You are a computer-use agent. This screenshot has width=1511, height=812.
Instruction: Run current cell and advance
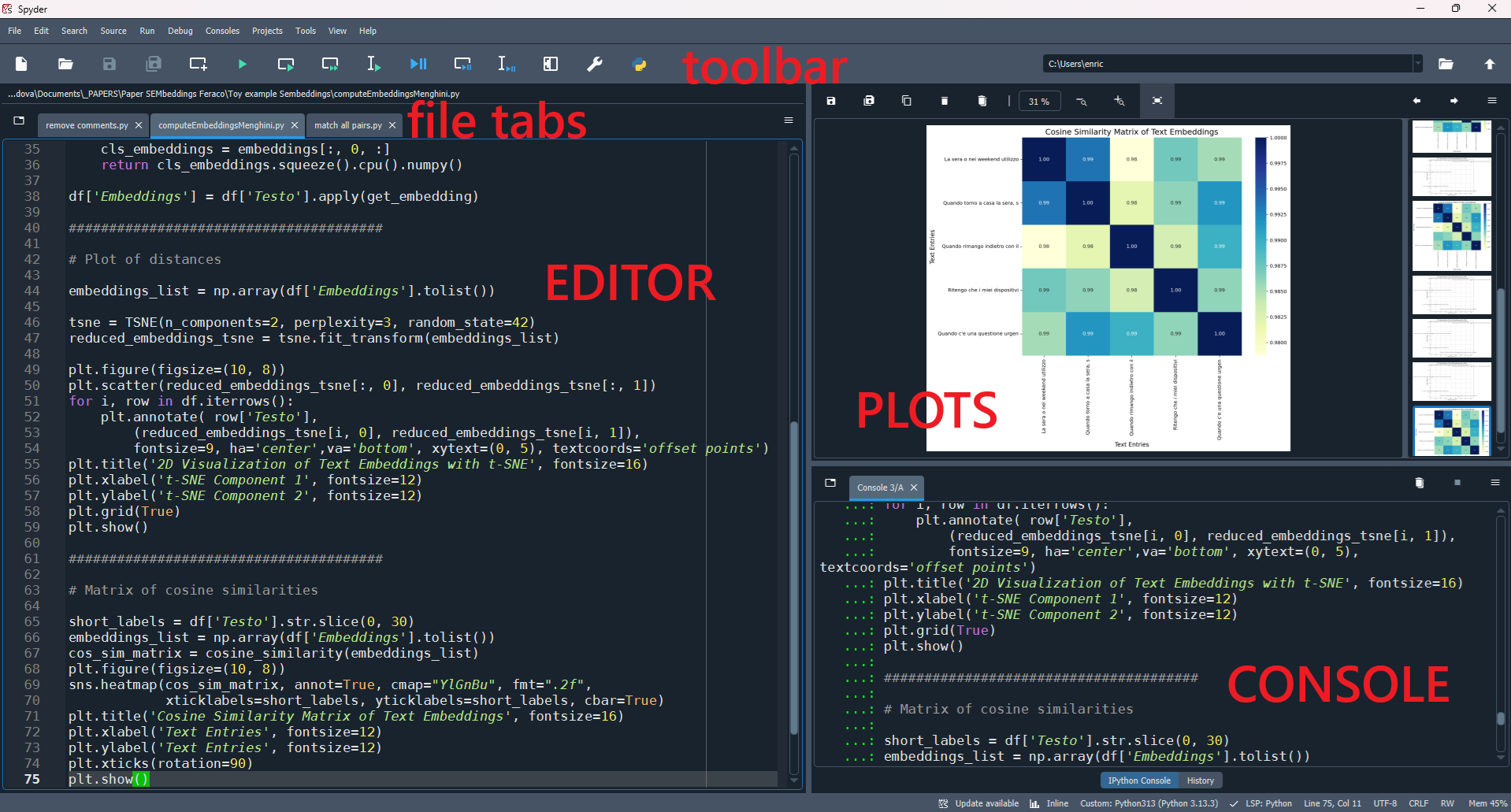click(330, 64)
